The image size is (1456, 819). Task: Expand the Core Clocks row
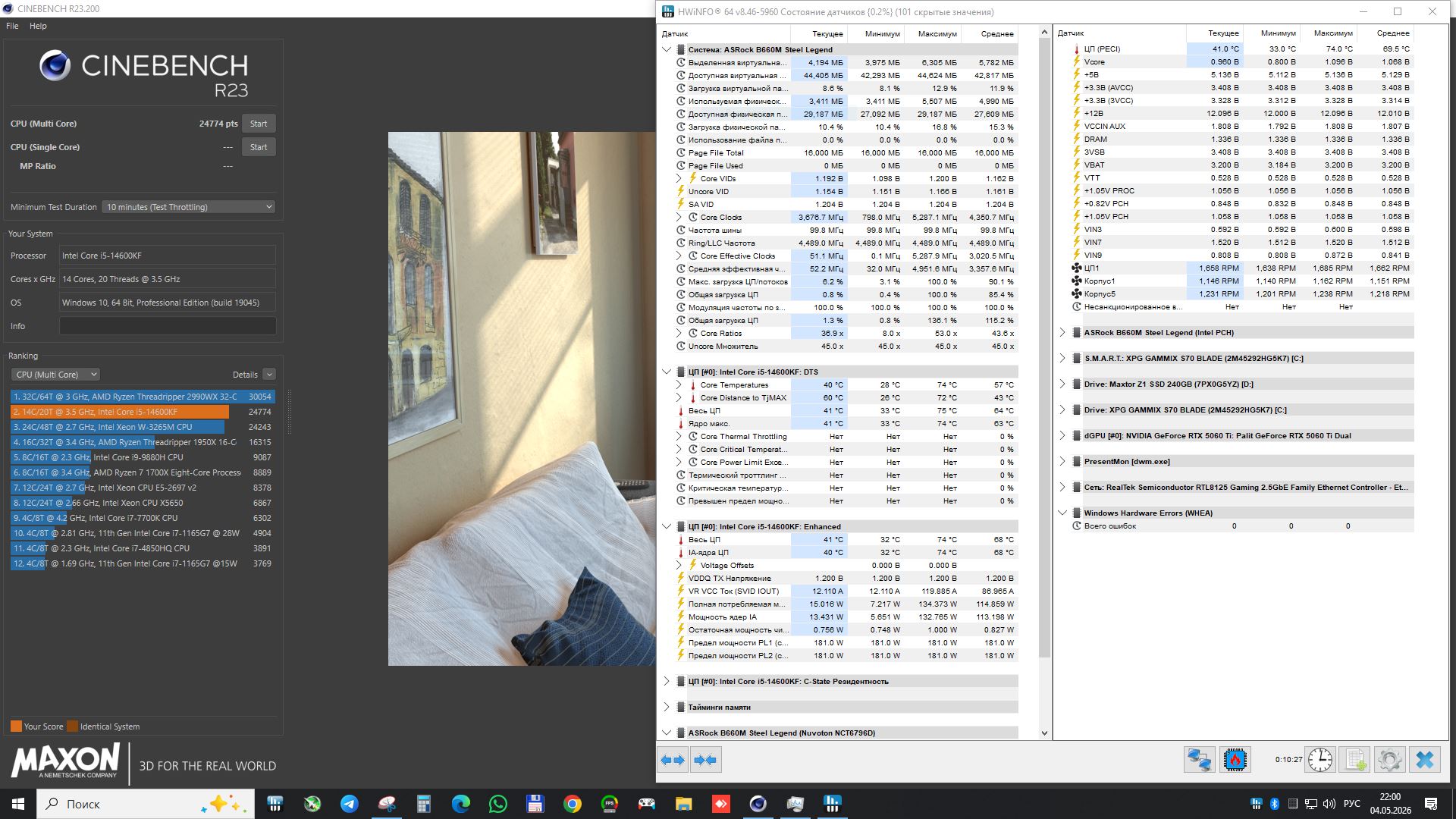tap(679, 218)
